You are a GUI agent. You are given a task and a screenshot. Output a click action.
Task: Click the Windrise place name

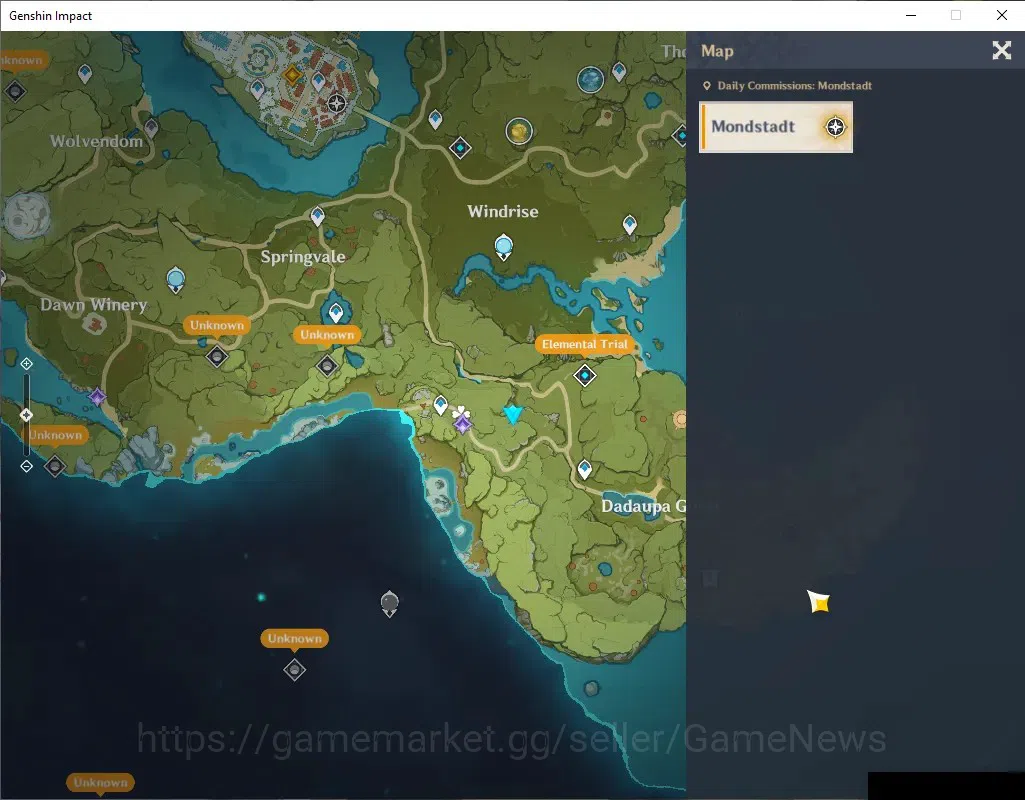pos(503,211)
